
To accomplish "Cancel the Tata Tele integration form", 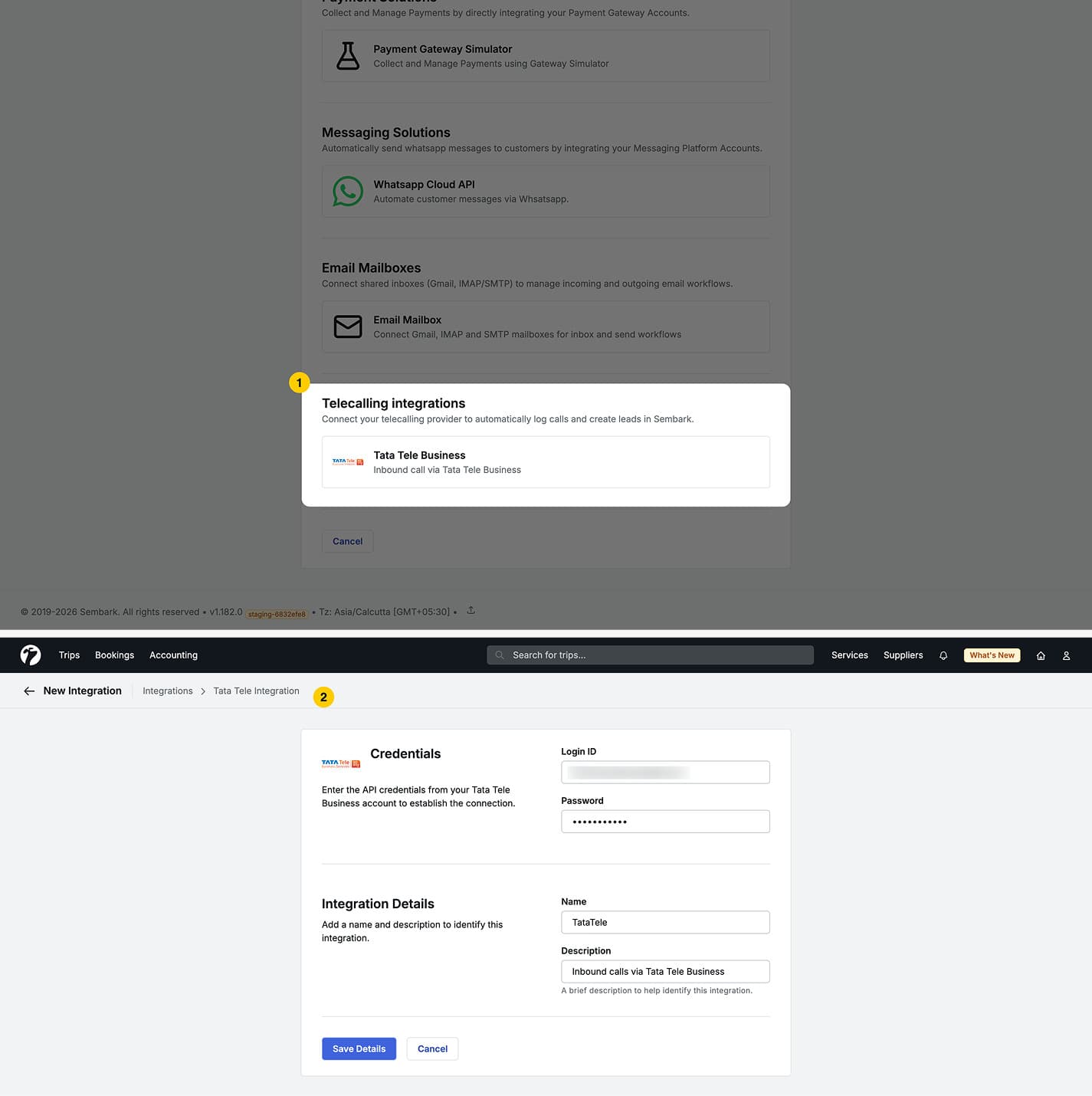I will point(432,1048).
